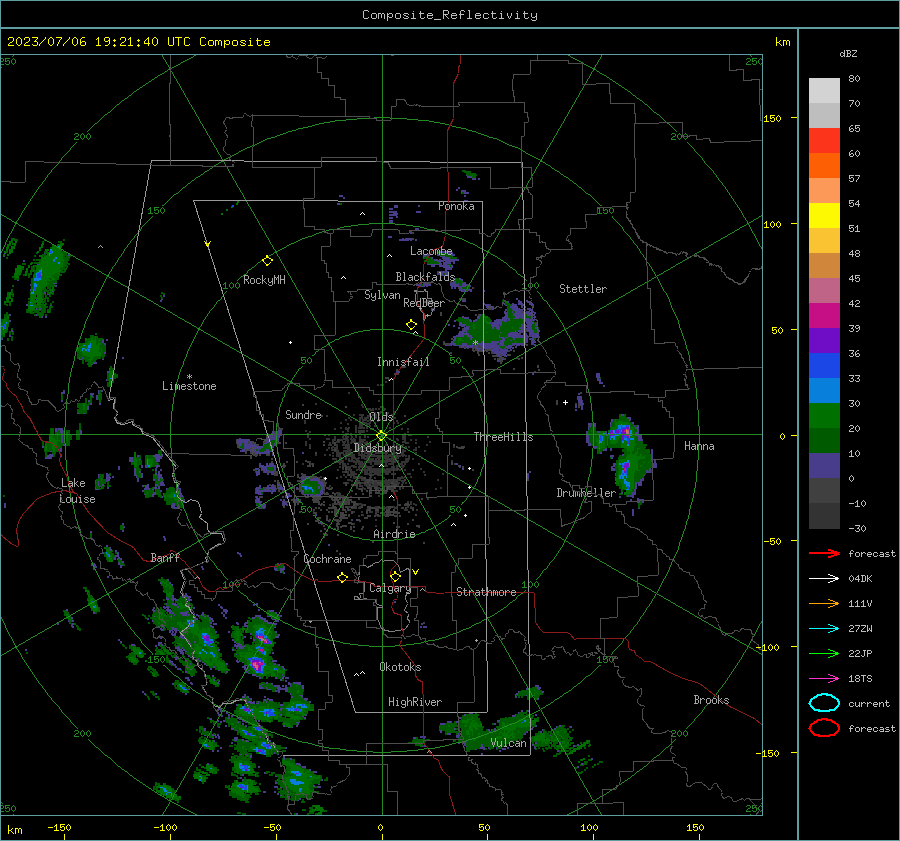Screen dimensions: 900x841
Task: Click the Innisfail city label
Action: 403,362
